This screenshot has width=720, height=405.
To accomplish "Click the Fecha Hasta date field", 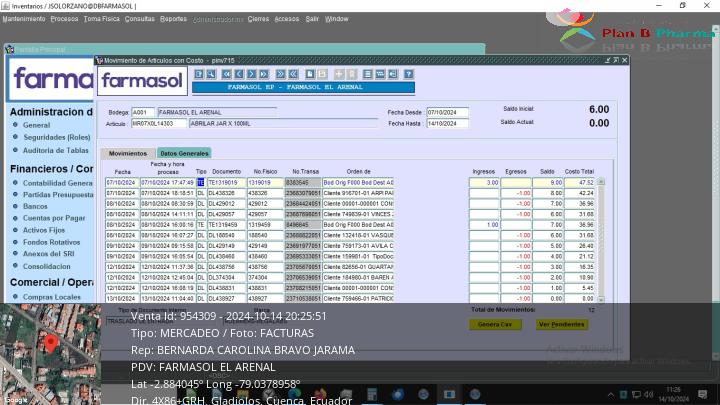I will coord(447,124).
